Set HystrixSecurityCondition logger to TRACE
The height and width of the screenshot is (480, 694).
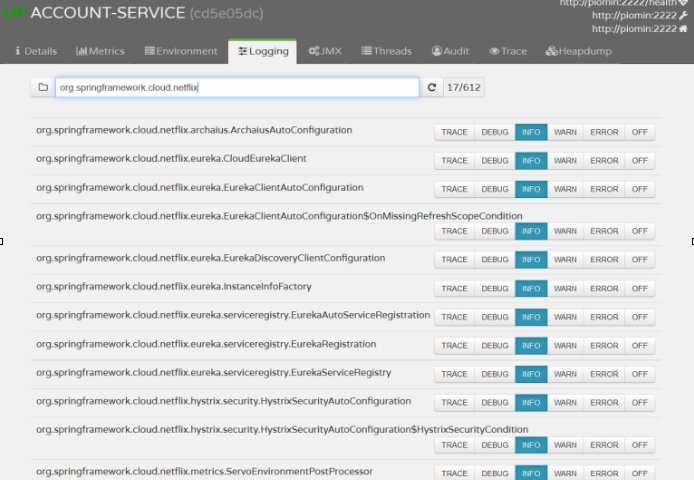[x=455, y=445]
